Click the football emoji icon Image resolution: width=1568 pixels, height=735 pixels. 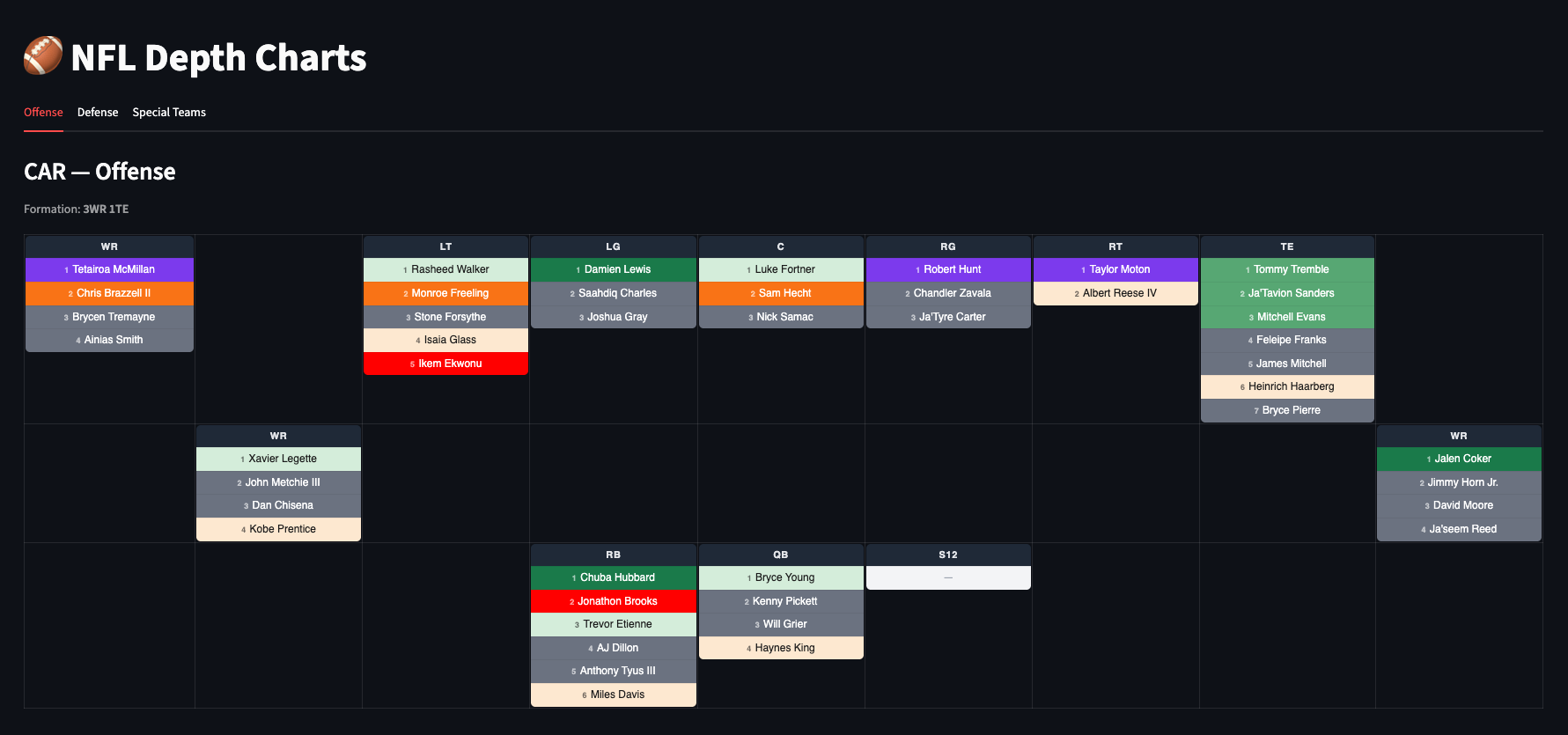[43, 55]
